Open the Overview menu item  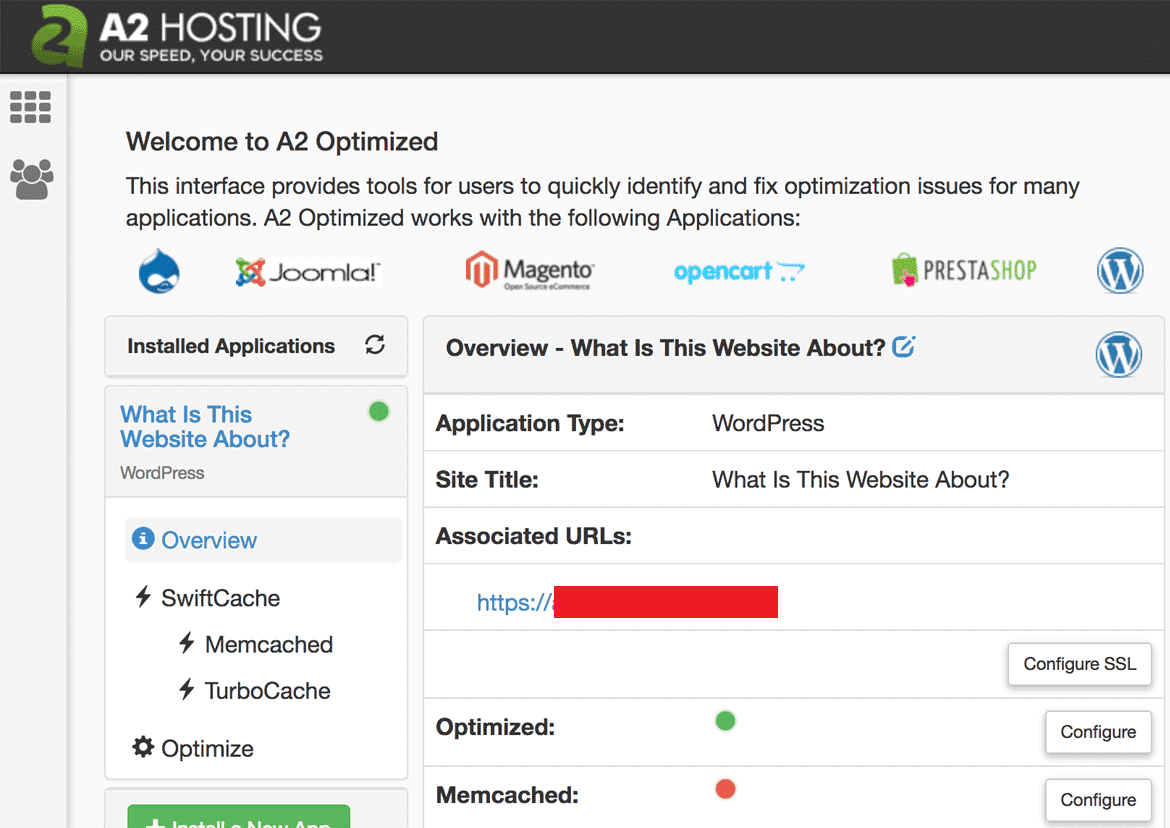(x=263, y=539)
